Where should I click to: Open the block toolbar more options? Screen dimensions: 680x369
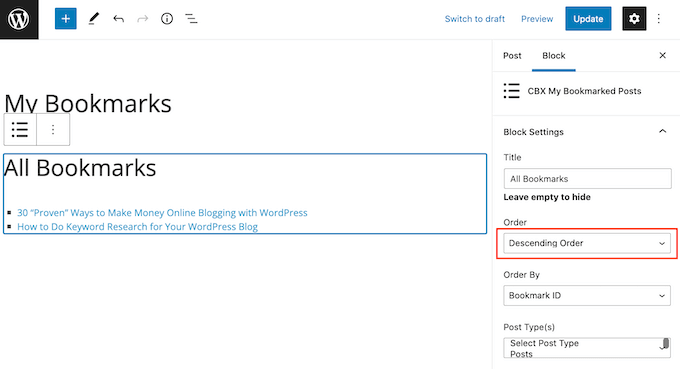tap(53, 130)
